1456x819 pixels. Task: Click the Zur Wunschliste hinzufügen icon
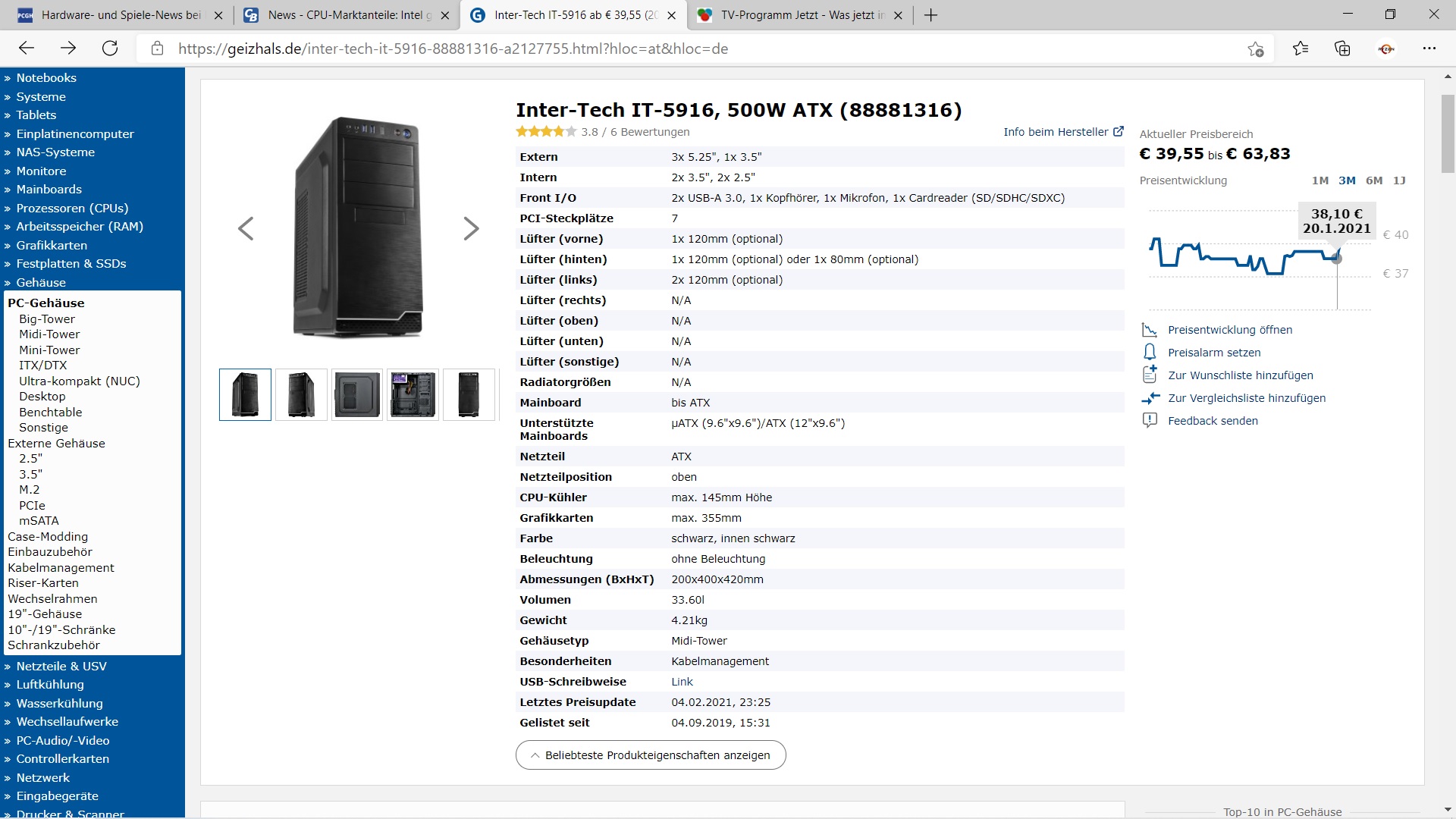pos(1150,375)
